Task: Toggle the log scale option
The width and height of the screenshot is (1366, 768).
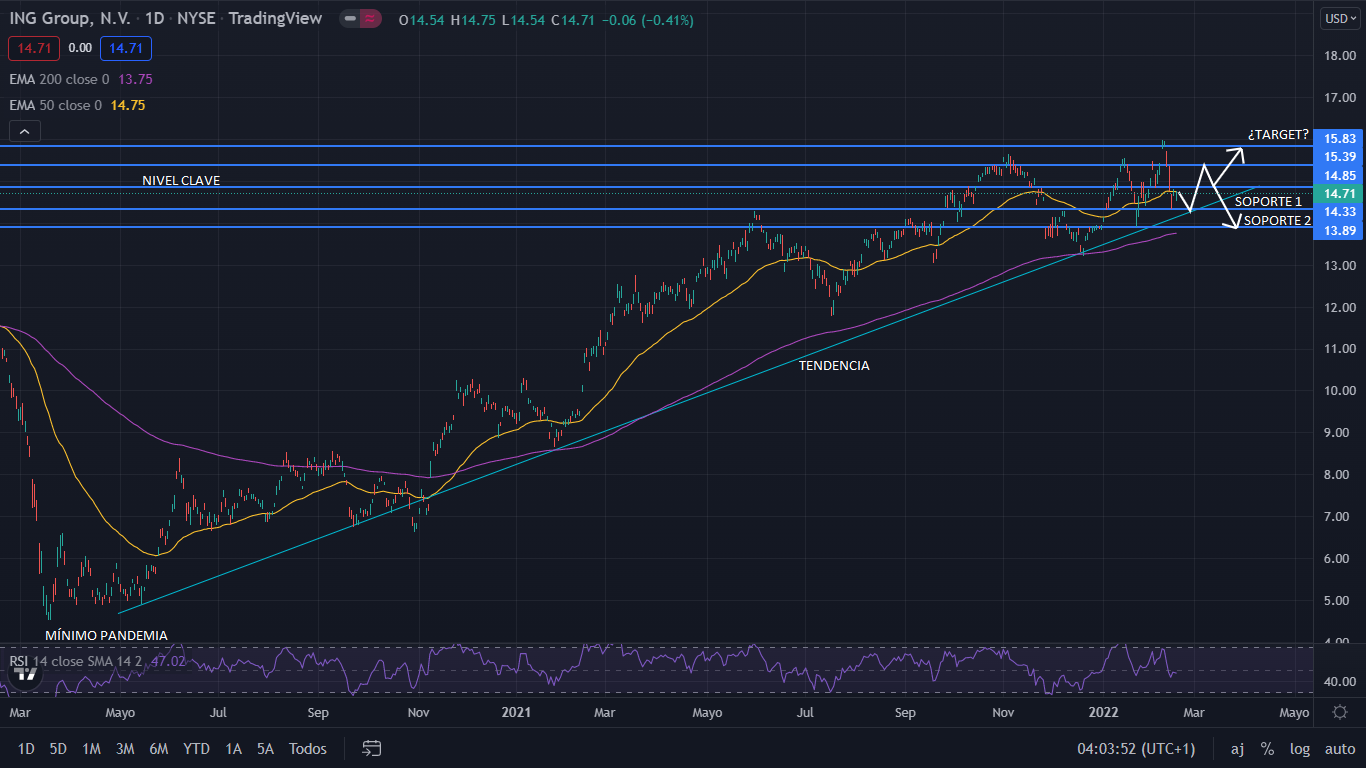Action: (x=1299, y=748)
